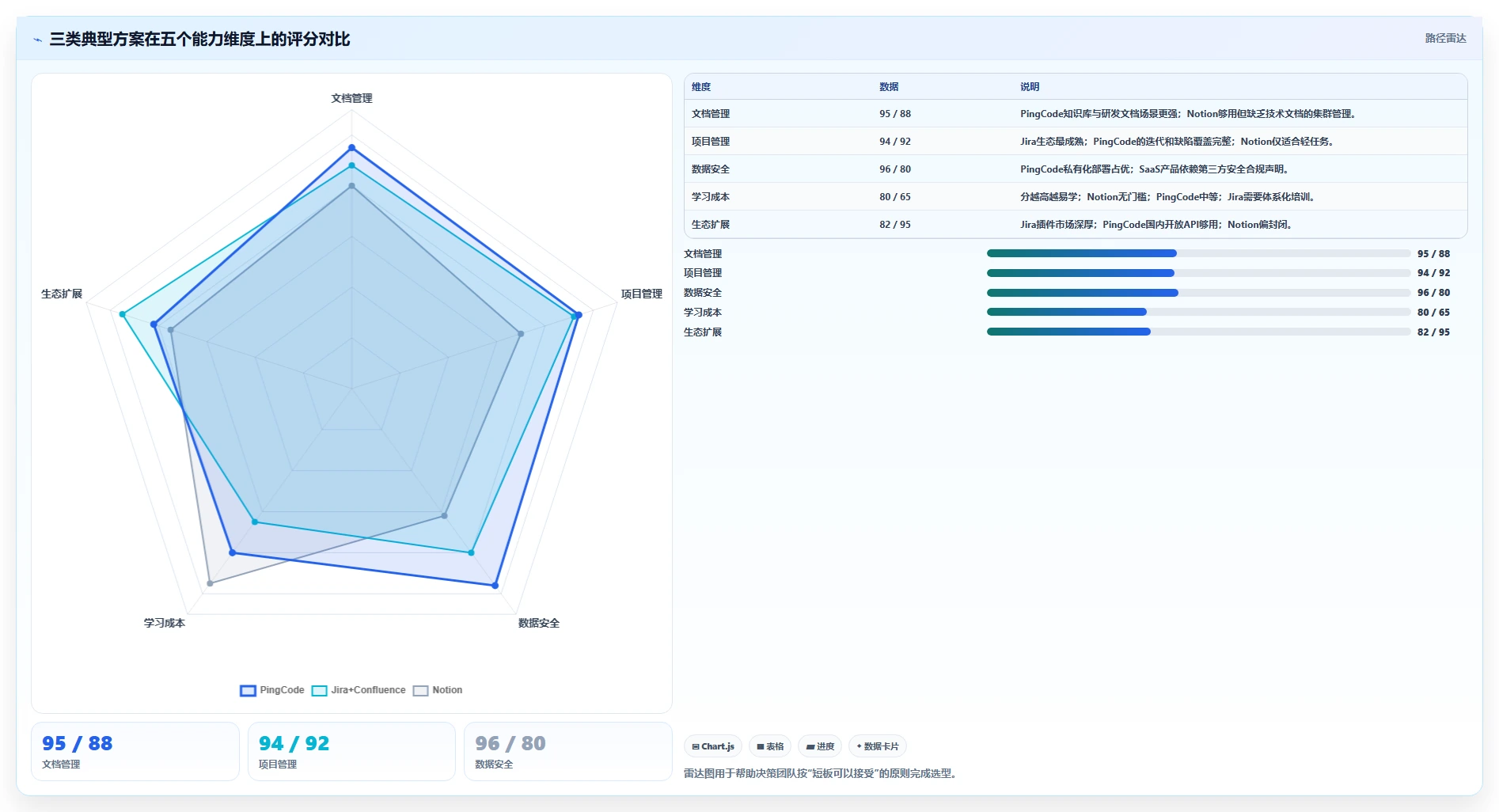Viewport: 1499px width, 812px height.
Task: Click the 项目管理 progress bar
Action: coord(1198,273)
